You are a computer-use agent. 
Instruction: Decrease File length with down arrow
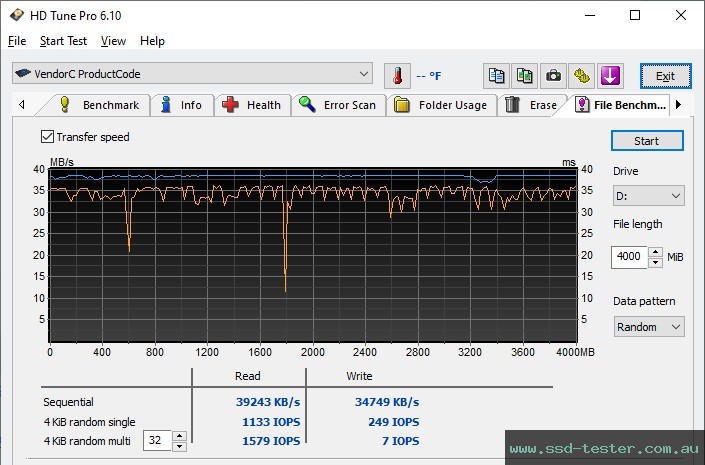pyautogui.click(x=655, y=262)
